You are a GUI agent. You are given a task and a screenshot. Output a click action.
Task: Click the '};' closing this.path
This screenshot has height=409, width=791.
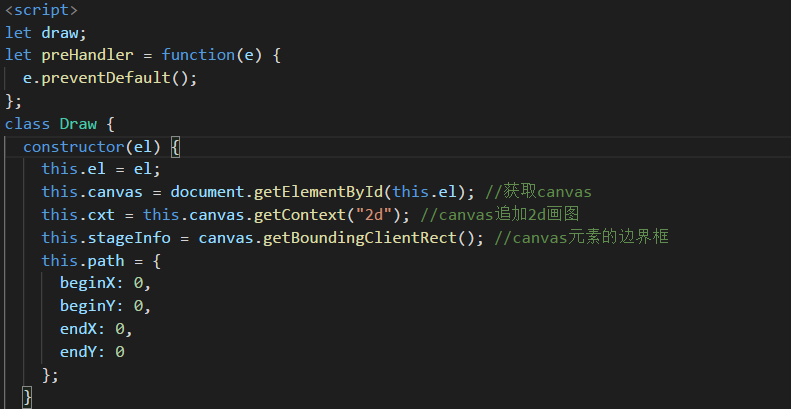pos(50,375)
